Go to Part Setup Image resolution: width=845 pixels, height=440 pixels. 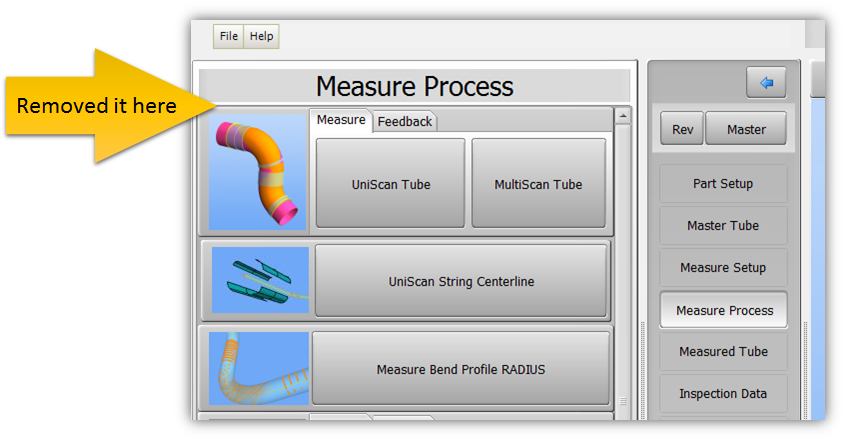pos(723,184)
